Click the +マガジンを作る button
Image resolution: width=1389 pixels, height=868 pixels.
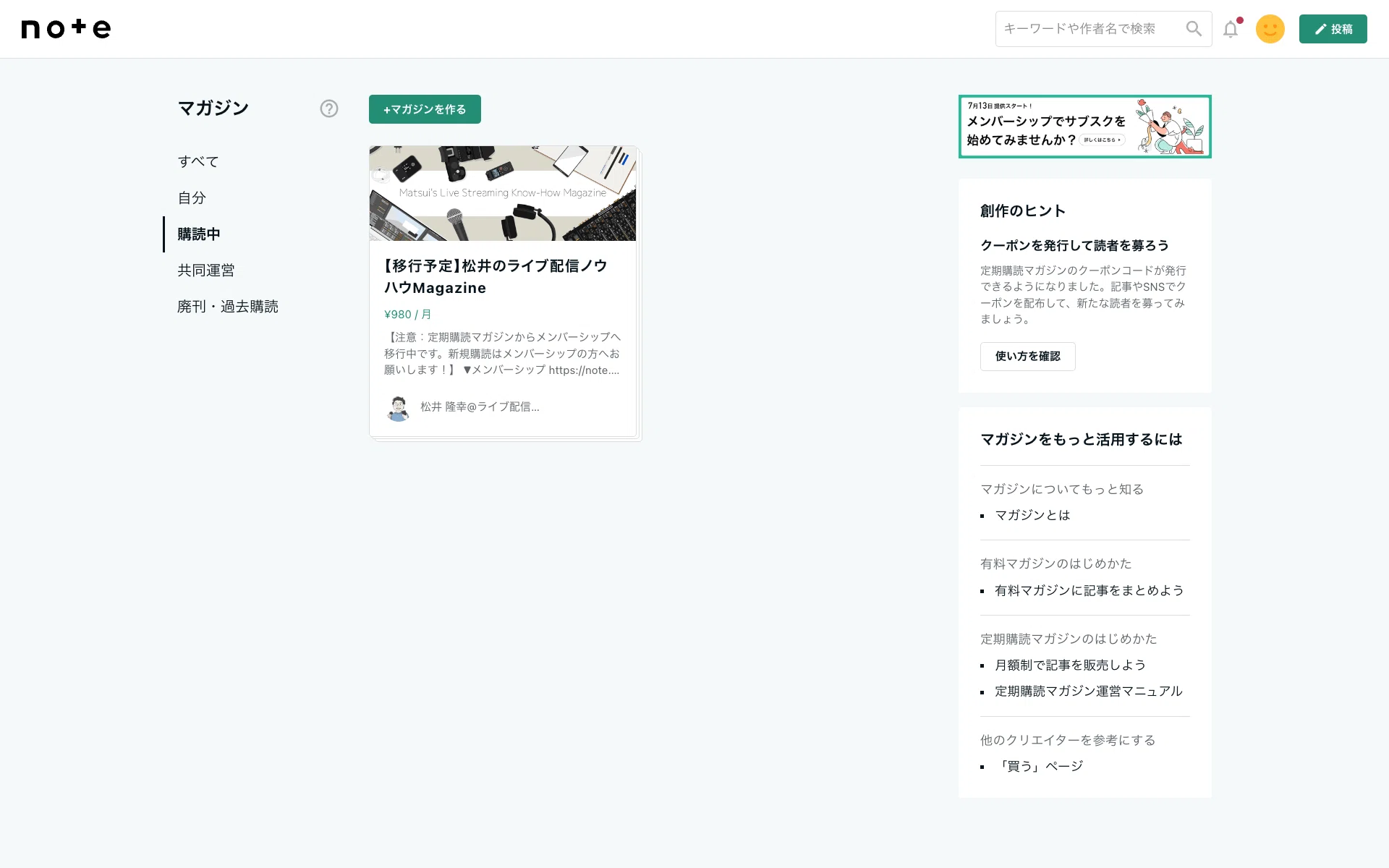point(425,109)
